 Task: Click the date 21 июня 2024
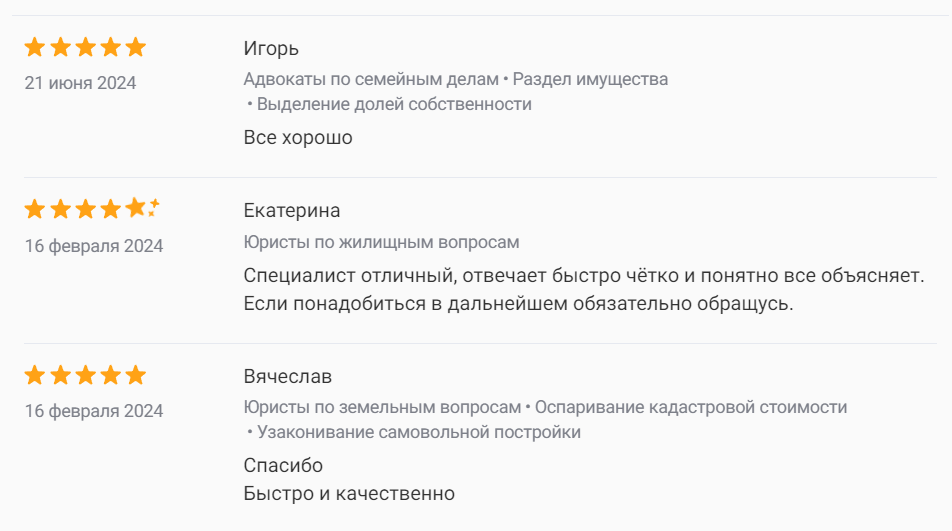point(80,83)
